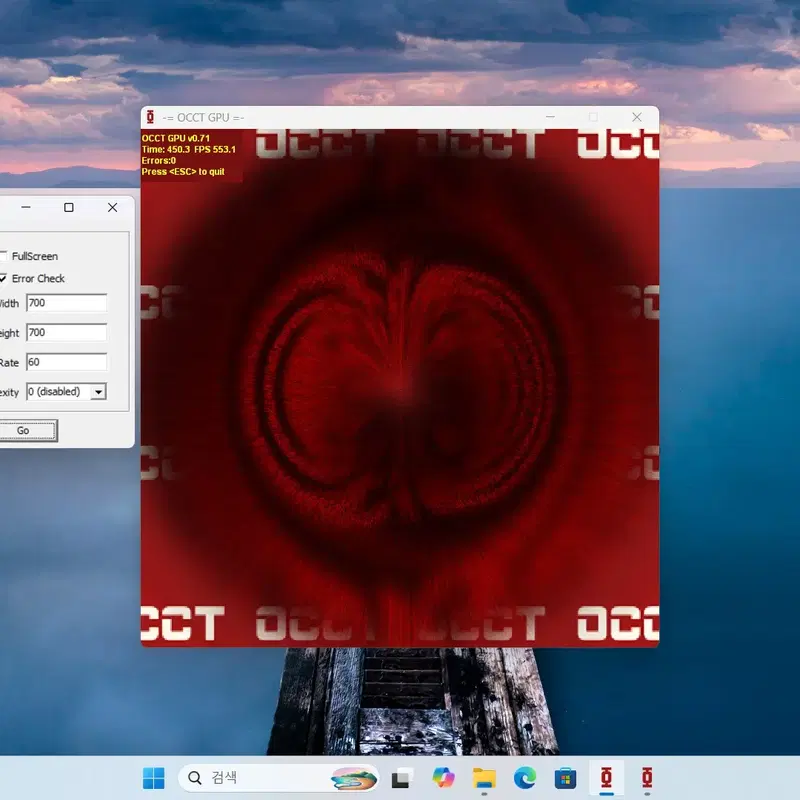Open the Windows Start menu
This screenshot has width=800, height=800.
pos(154,778)
